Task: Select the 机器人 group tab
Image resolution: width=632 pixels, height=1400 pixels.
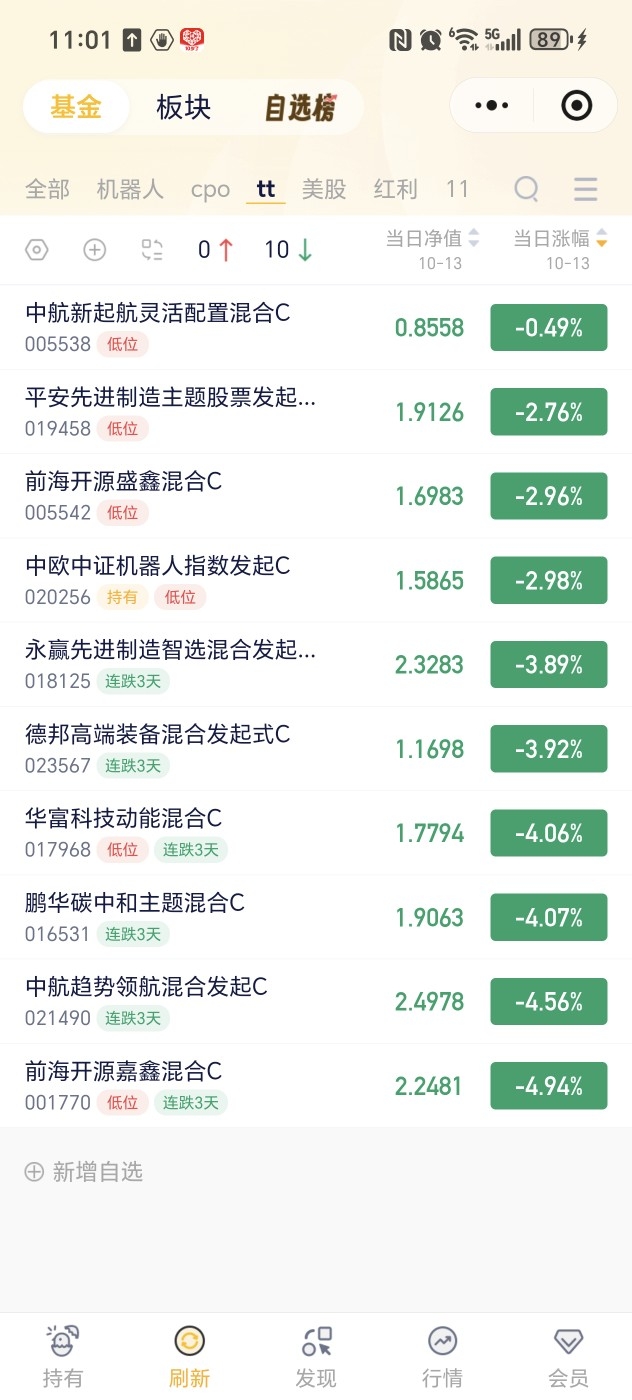Action: point(130,189)
